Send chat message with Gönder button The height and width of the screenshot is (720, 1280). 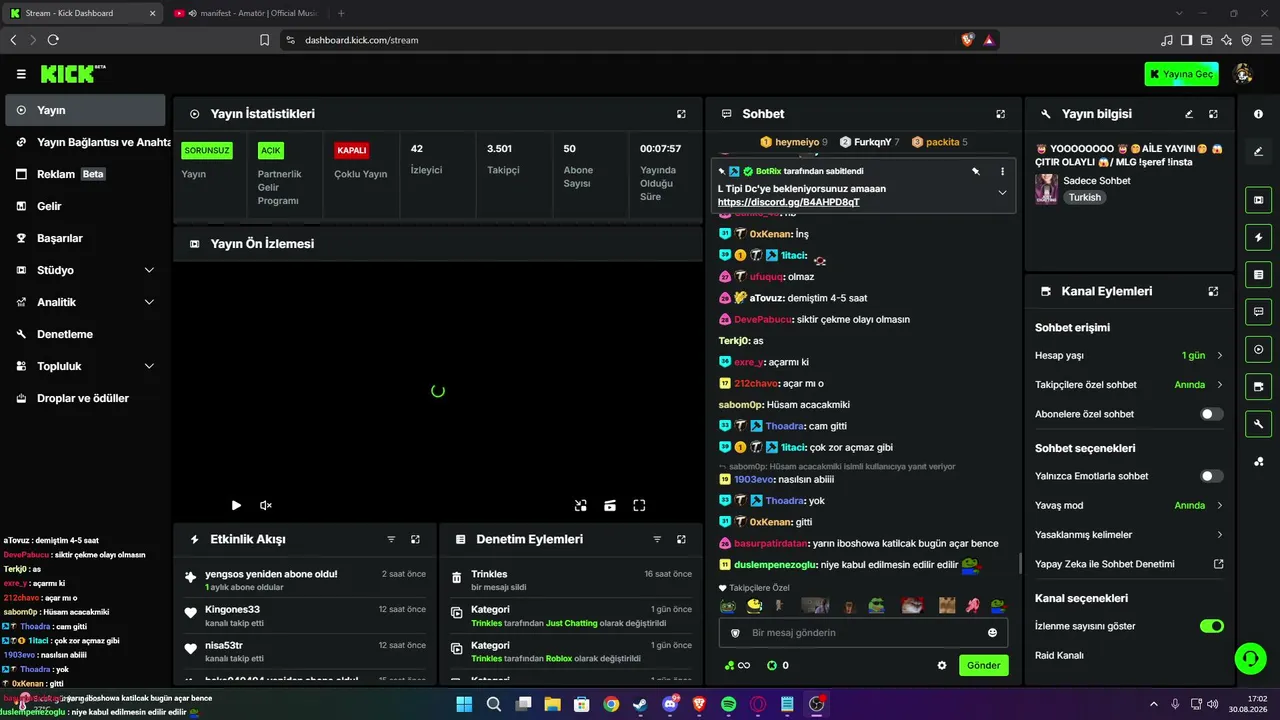tap(983, 665)
